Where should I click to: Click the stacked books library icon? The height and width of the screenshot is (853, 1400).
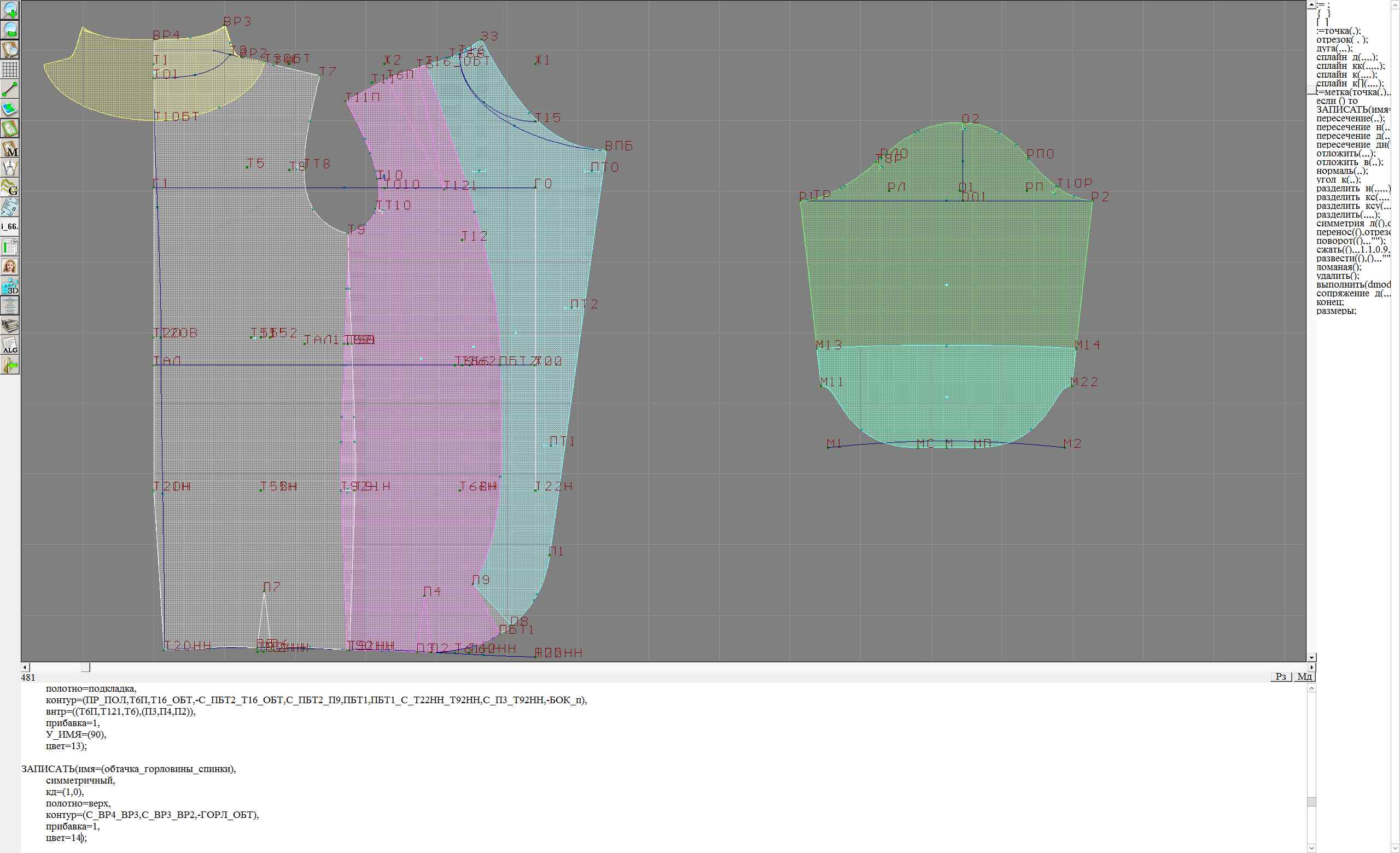coord(10,325)
